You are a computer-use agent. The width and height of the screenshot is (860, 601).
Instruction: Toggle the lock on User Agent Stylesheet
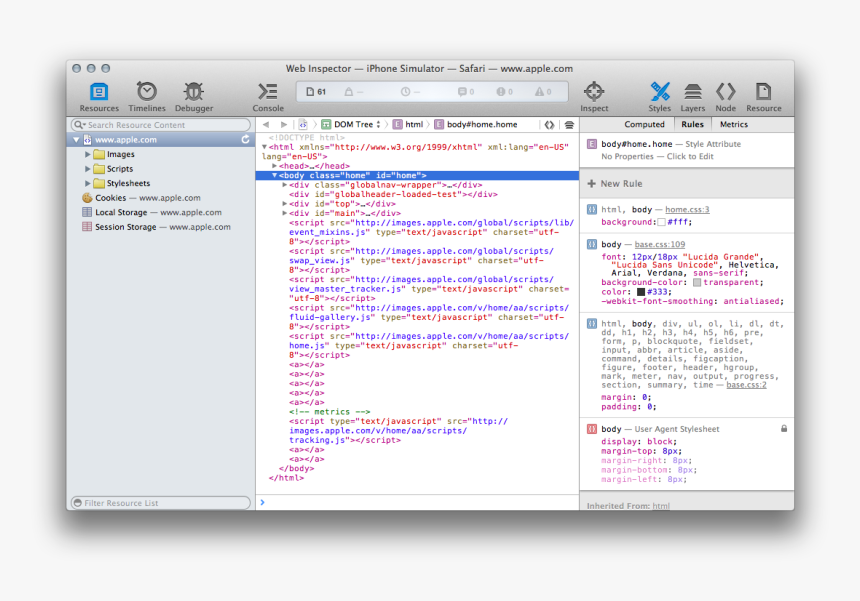(782, 427)
